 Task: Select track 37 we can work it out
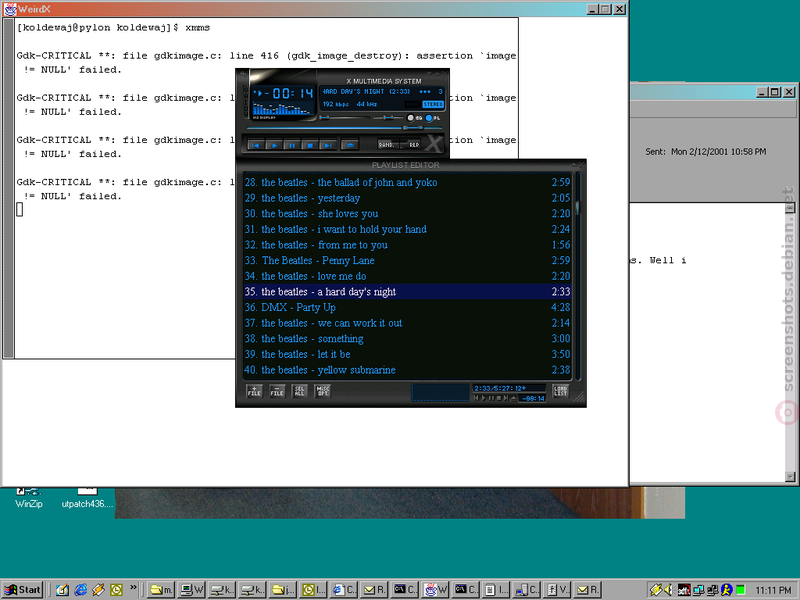tap(407, 323)
